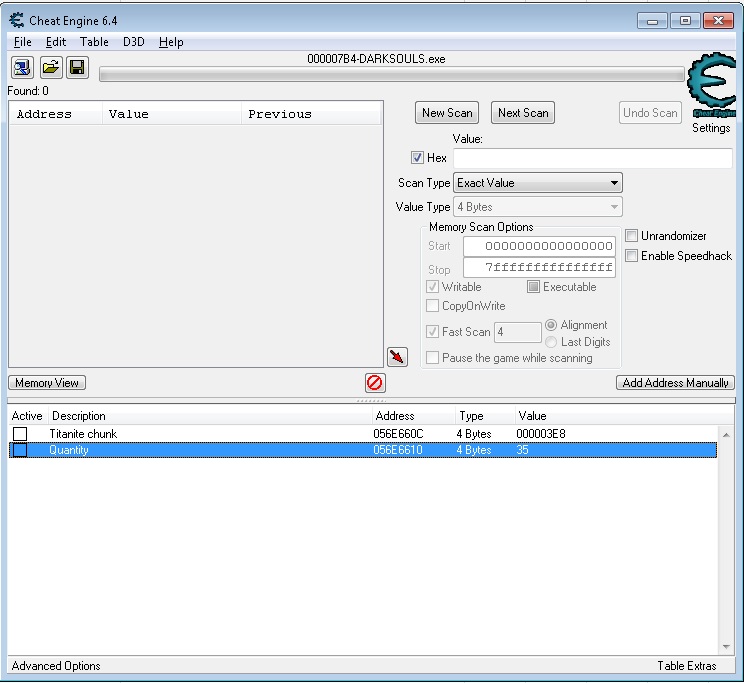This screenshot has width=744, height=683.
Task: Click the Type column header in table
Action: (x=485, y=416)
